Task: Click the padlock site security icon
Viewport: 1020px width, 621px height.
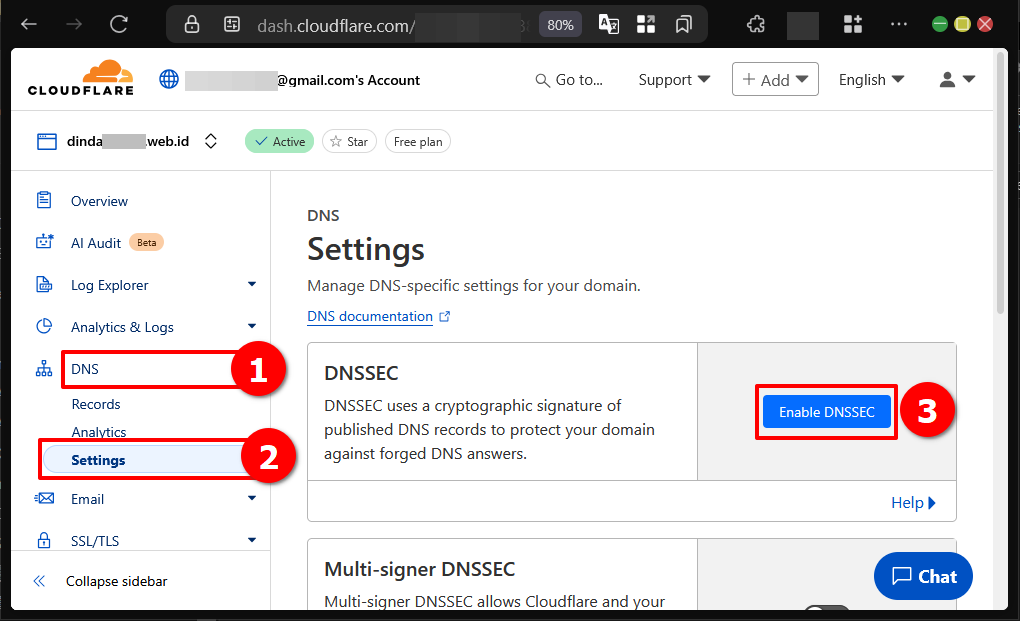Action: [x=191, y=25]
